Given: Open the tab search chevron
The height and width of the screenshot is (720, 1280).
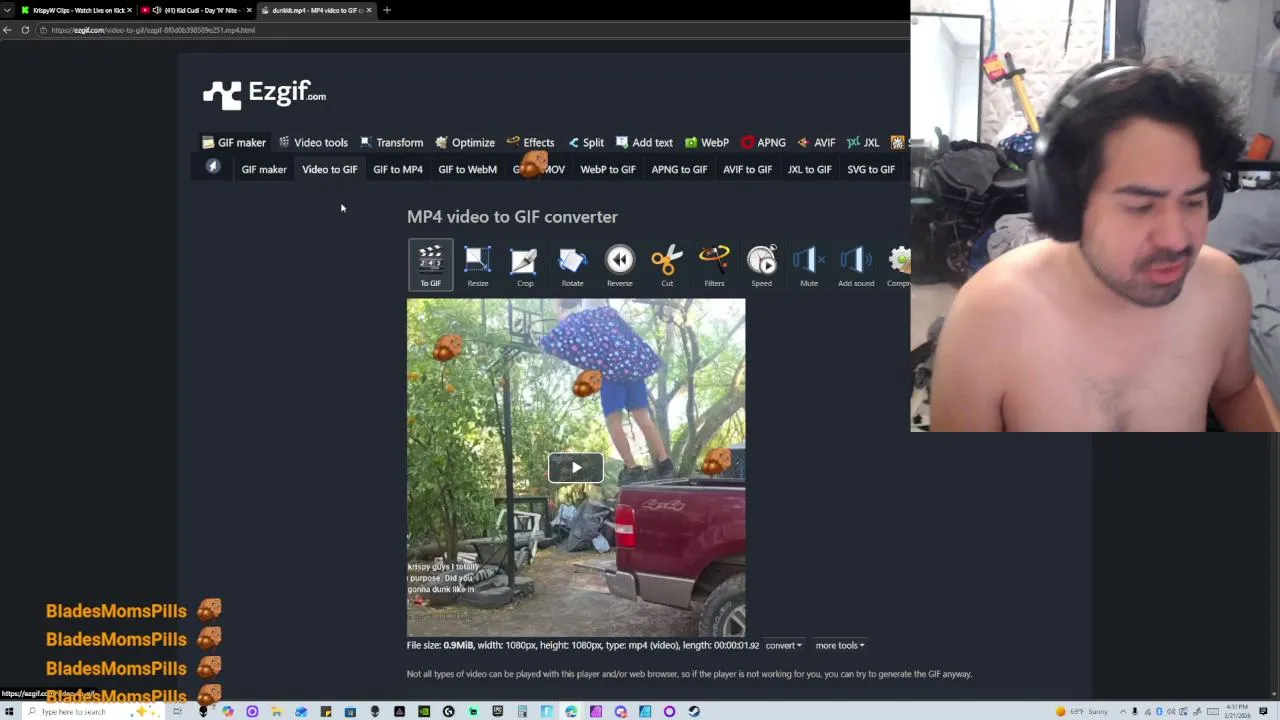Looking at the screenshot, I should coord(8,10).
